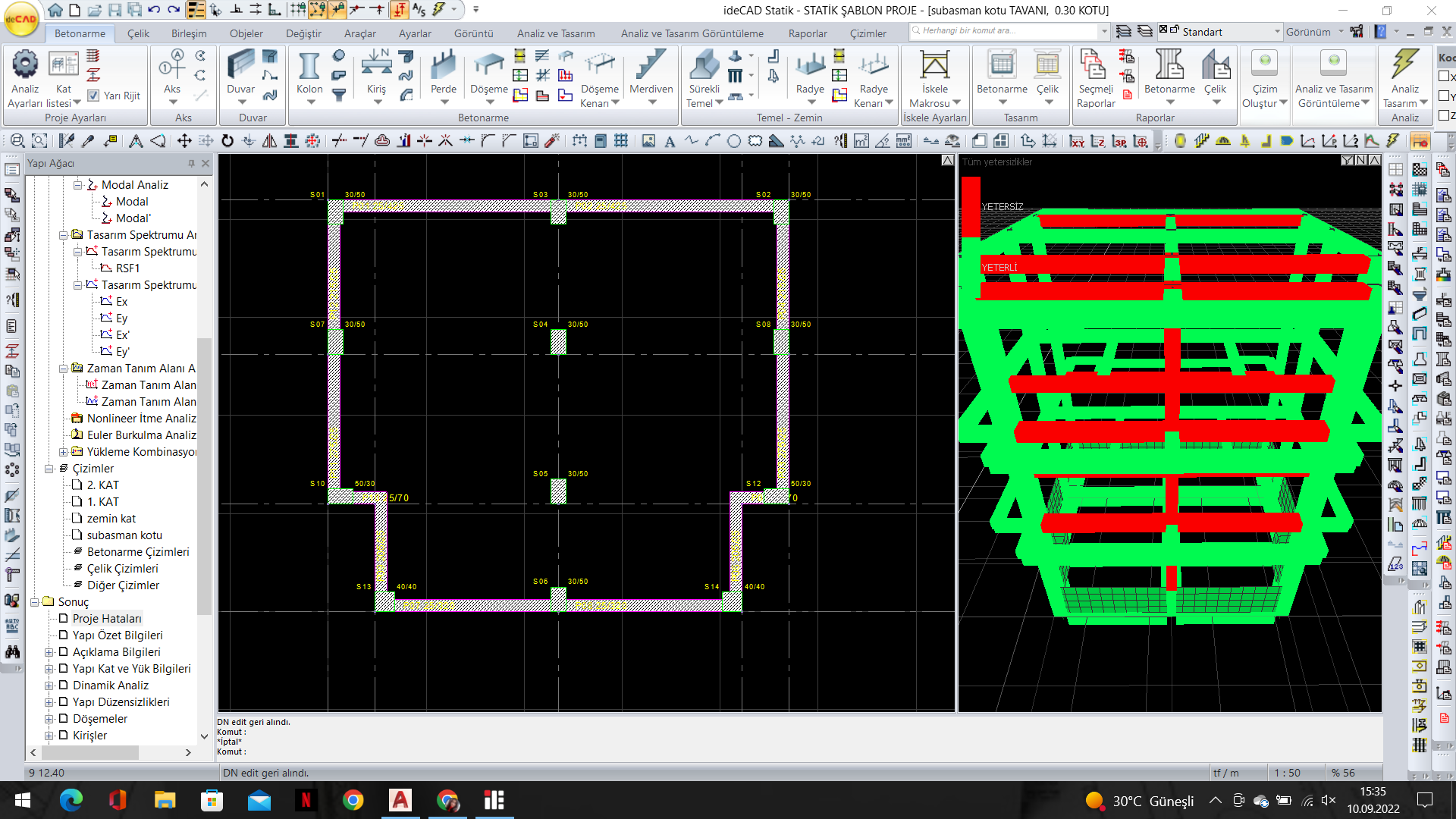The height and width of the screenshot is (819, 1456).
Task: Toggle the Yarı Rijit checkbox
Action: click(x=93, y=96)
